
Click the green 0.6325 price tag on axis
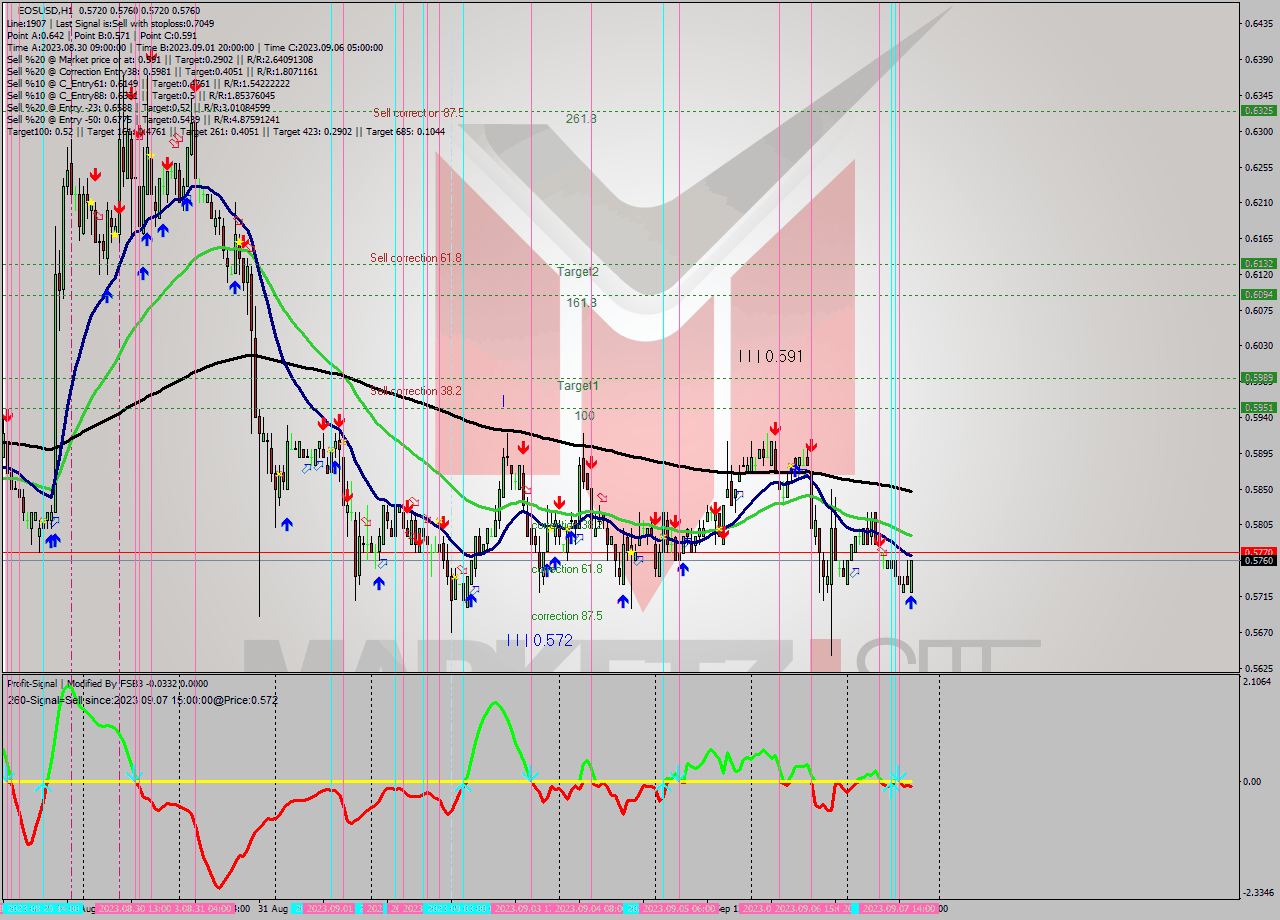[x=1257, y=111]
